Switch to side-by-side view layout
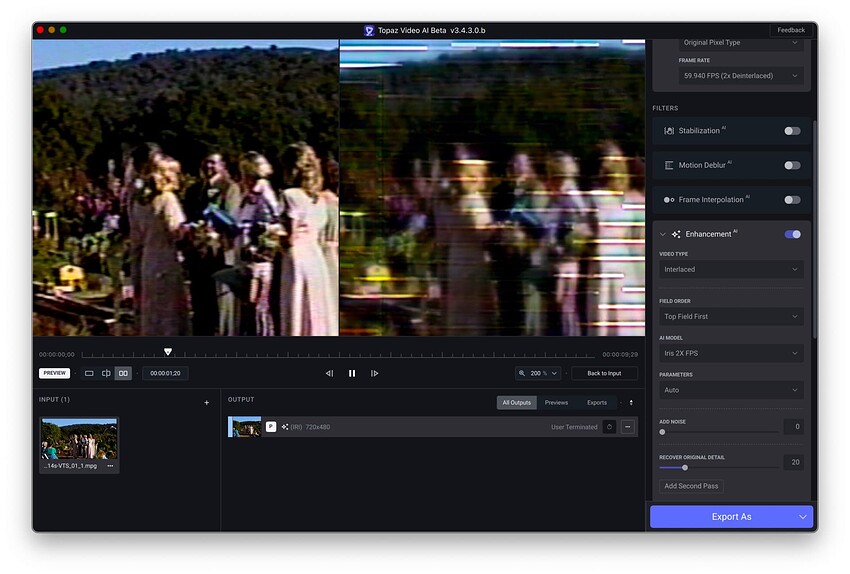The image size is (850, 574). [123, 373]
